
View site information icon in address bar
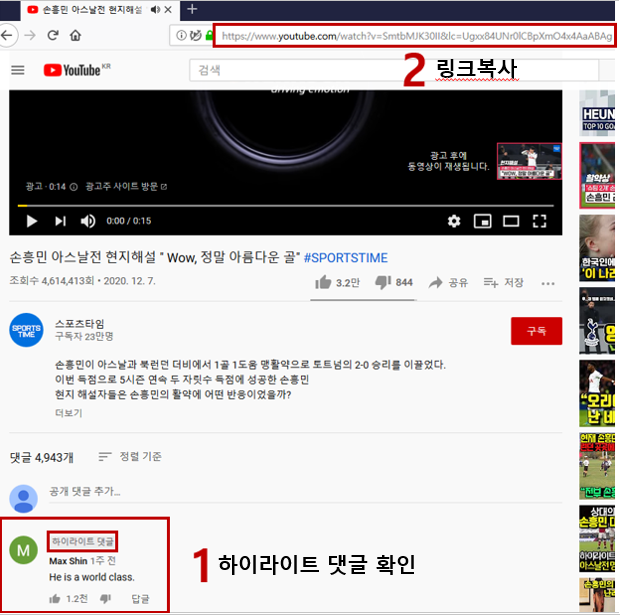click(x=181, y=36)
